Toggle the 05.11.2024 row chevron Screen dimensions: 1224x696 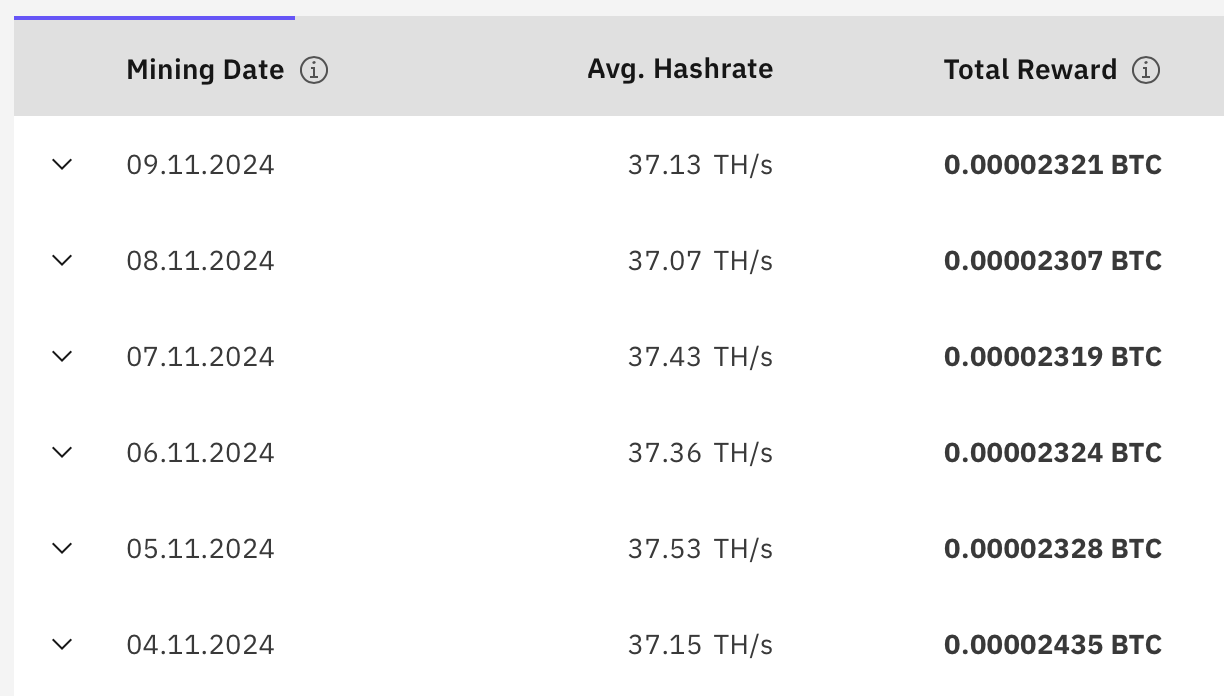(62, 548)
